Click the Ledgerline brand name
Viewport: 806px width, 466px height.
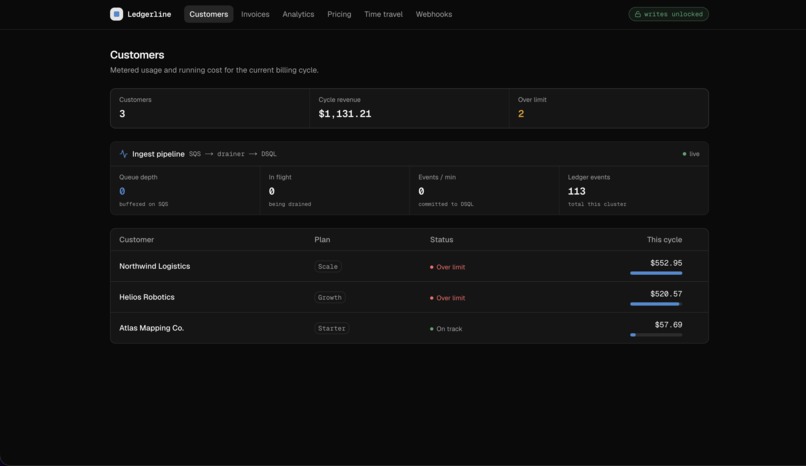pos(149,14)
